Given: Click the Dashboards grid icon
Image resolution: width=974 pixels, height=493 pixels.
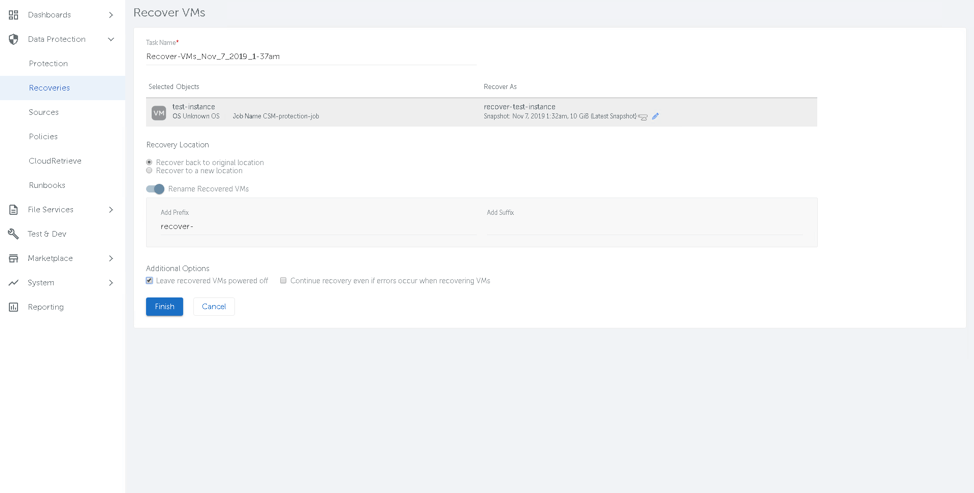Looking at the screenshot, I should [x=13, y=15].
